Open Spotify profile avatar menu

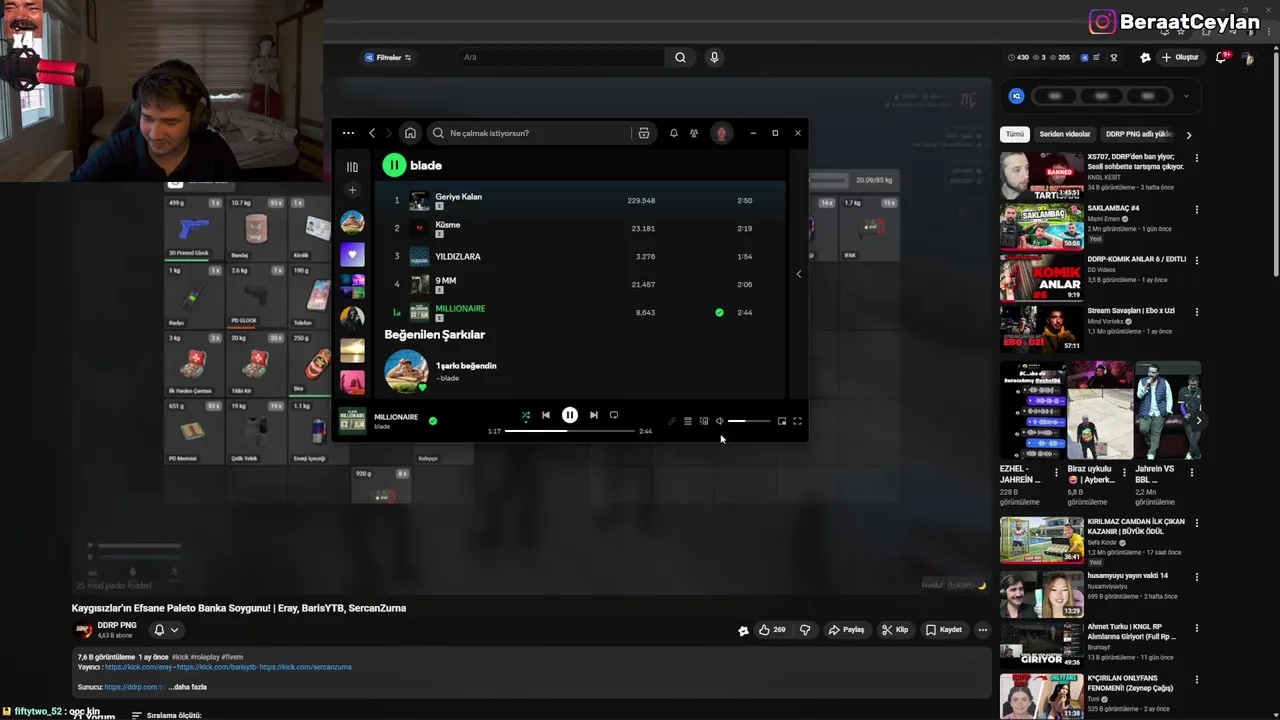pos(721,133)
